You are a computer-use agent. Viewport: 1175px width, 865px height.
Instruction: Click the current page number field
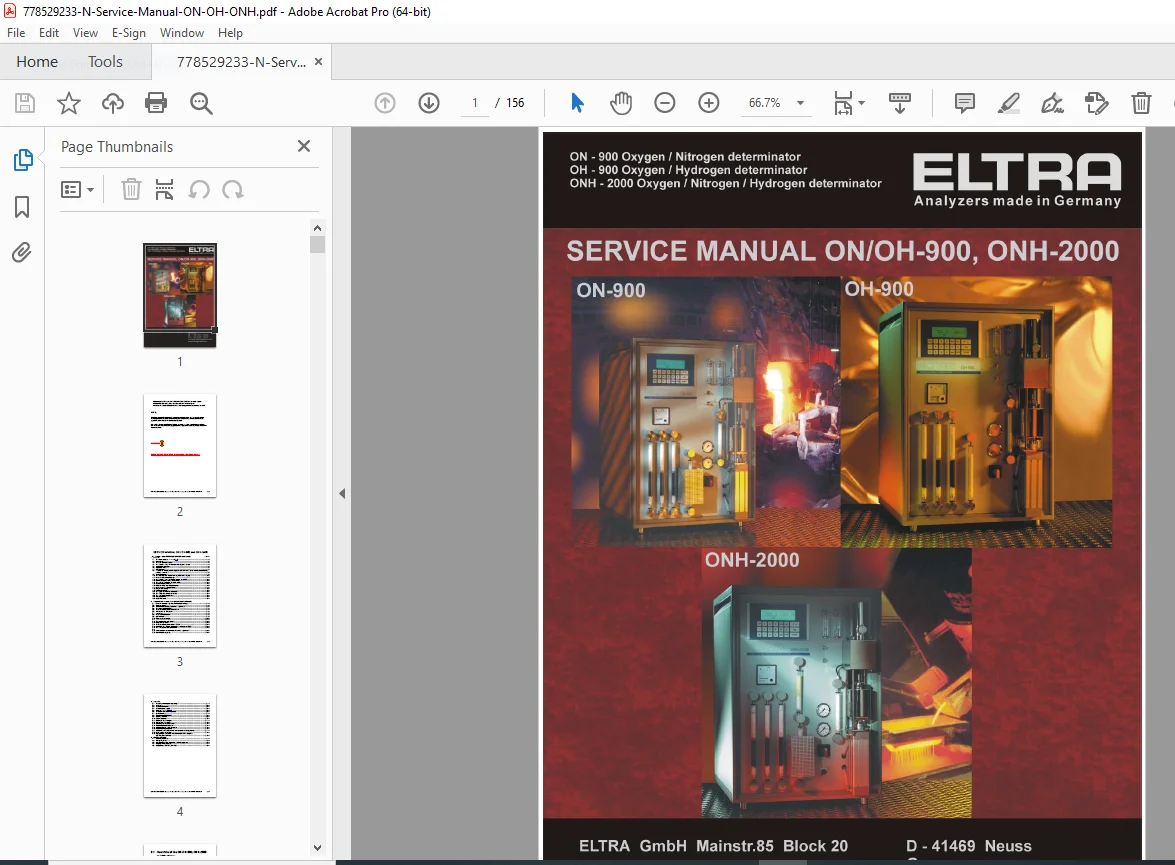tap(474, 103)
